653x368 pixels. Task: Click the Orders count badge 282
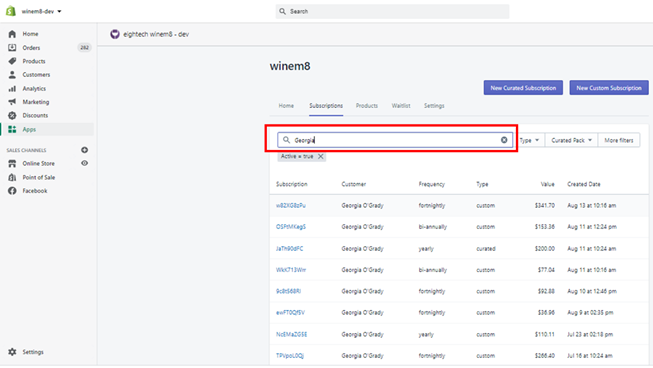[84, 47]
